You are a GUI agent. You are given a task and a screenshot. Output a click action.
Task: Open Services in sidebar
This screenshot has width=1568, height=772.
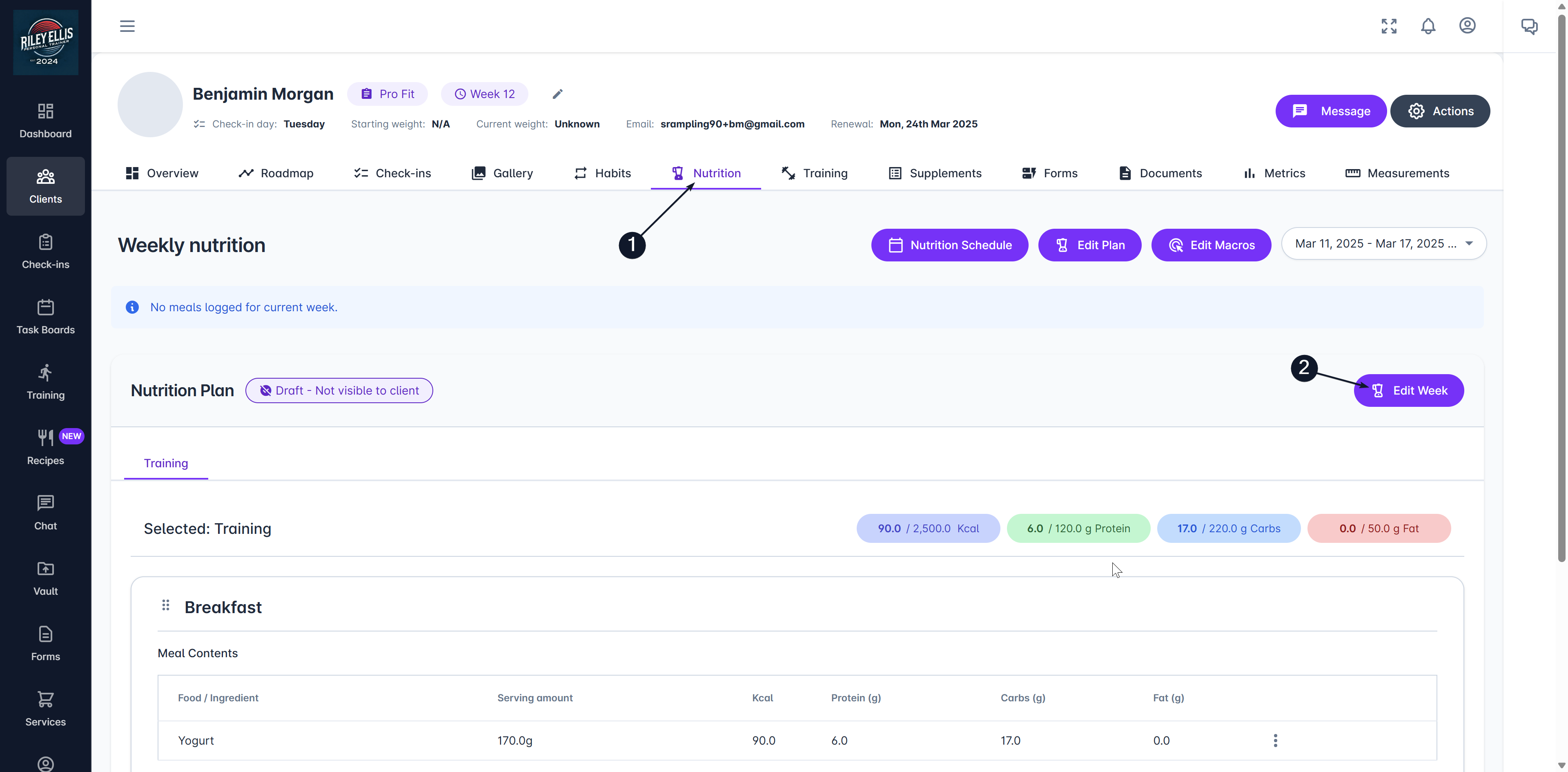[46, 709]
